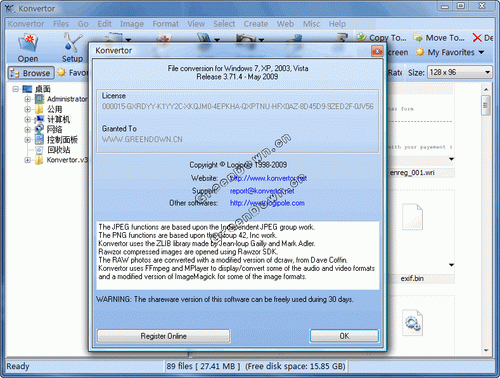Select the Browse tab button
The width and height of the screenshot is (500, 378).
pyautogui.click(x=31, y=73)
